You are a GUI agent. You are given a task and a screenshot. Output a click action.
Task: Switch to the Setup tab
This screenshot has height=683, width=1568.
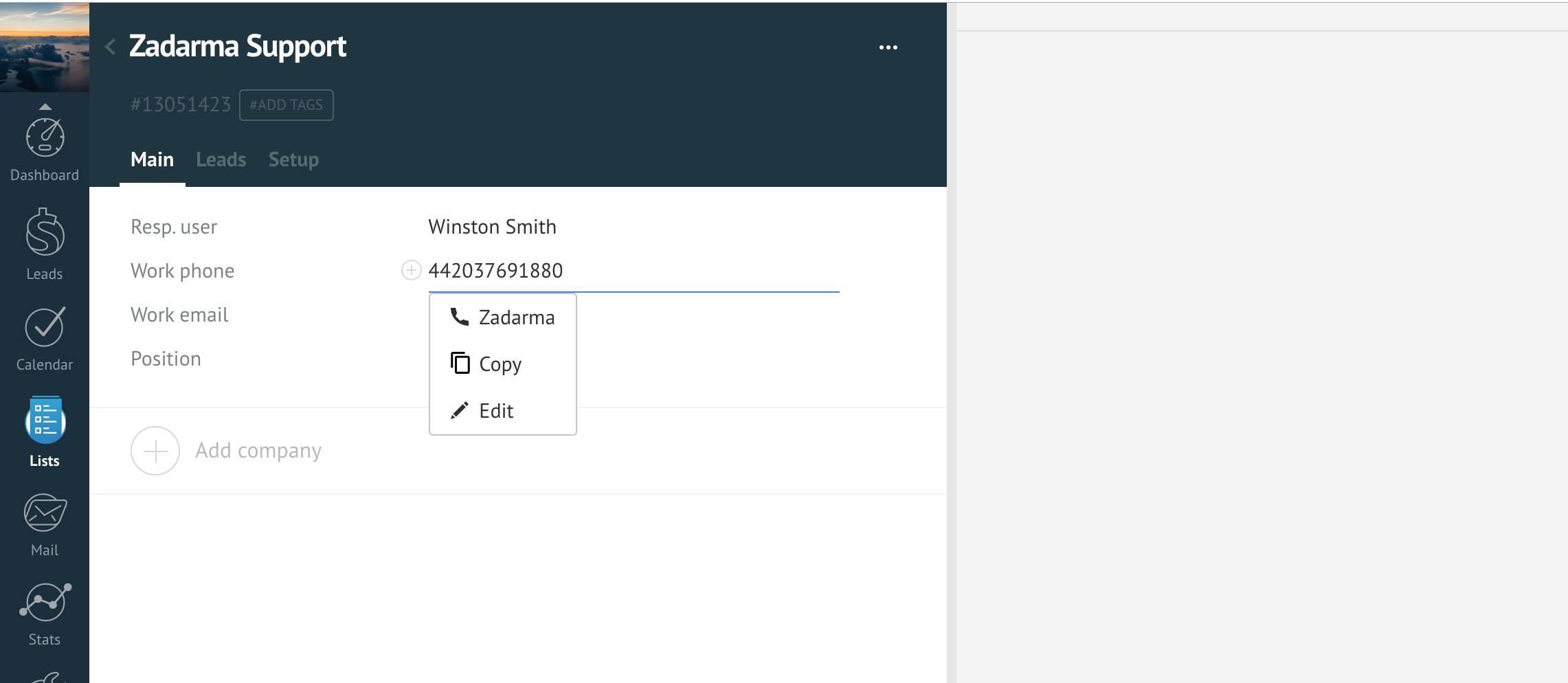[293, 159]
